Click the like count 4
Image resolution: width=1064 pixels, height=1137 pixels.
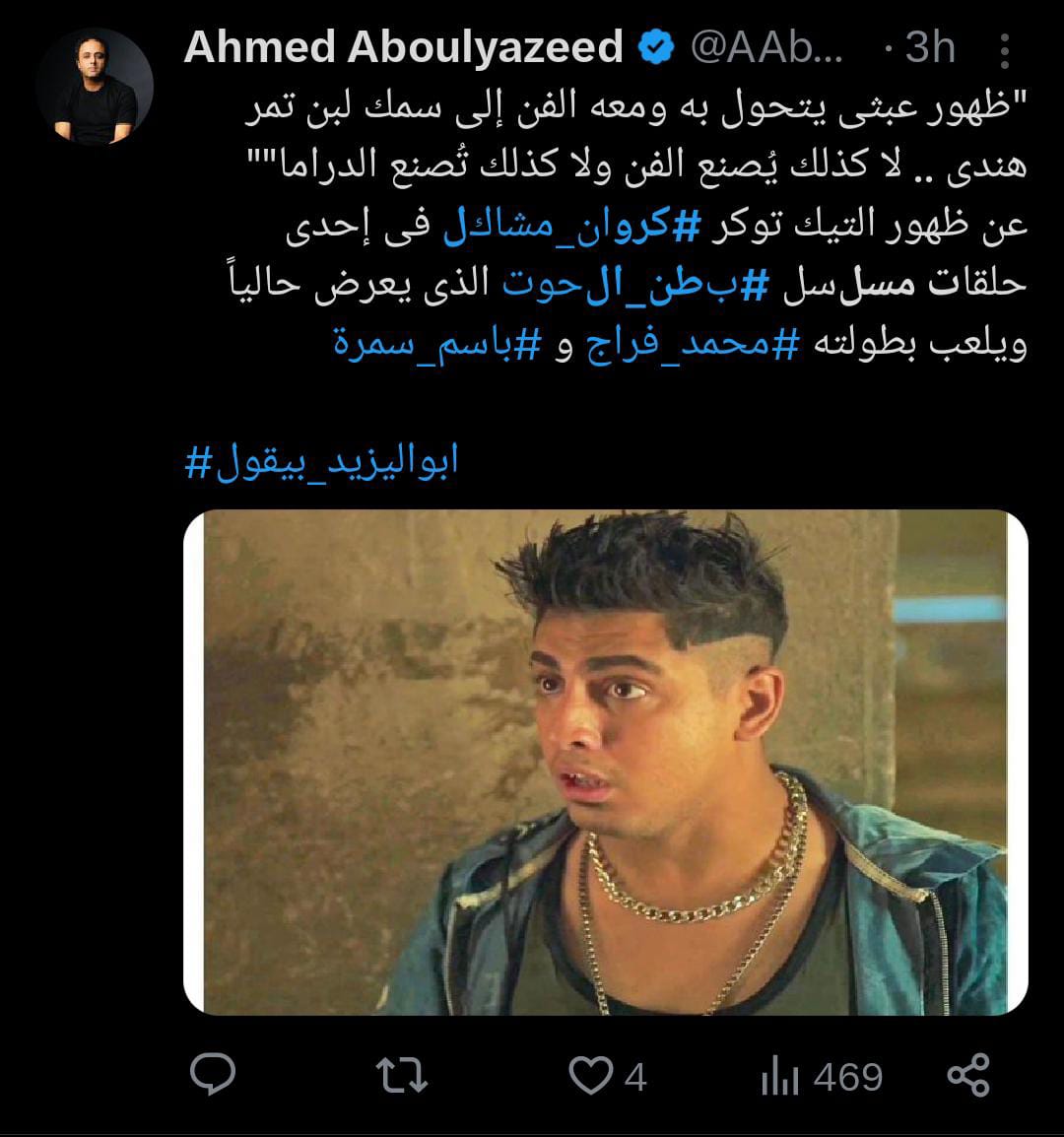[635, 1077]
